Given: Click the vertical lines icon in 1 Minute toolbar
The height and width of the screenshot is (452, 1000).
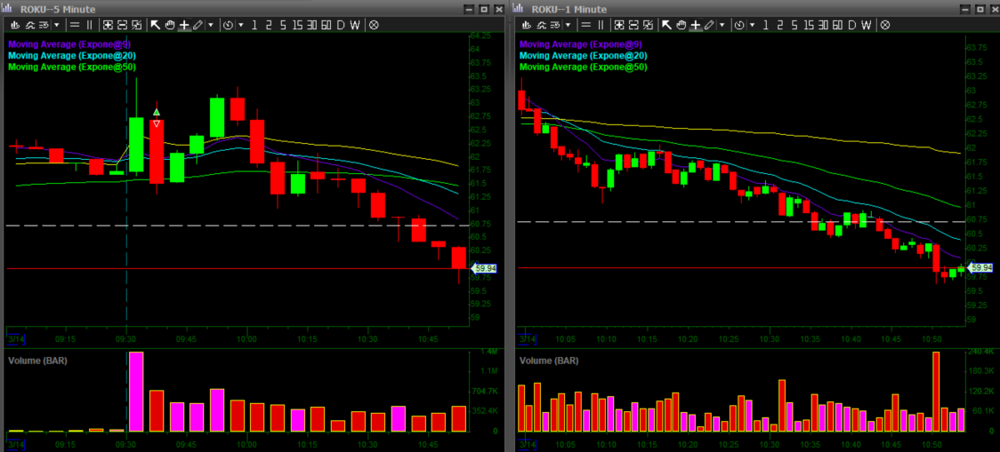Looking at the screenshot, I should 601,24.
